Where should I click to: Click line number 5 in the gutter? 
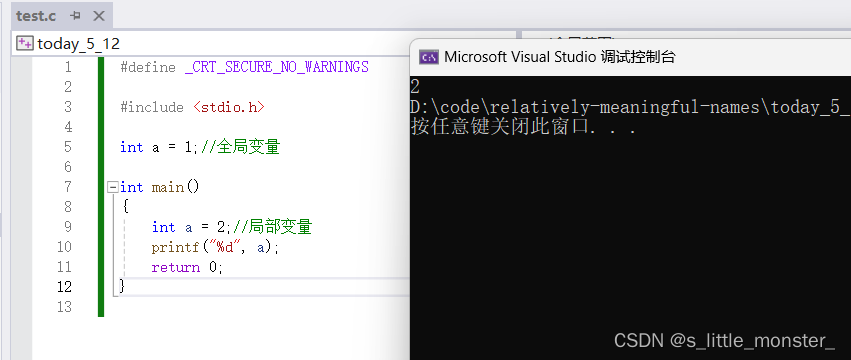click(x=67, y=147)
